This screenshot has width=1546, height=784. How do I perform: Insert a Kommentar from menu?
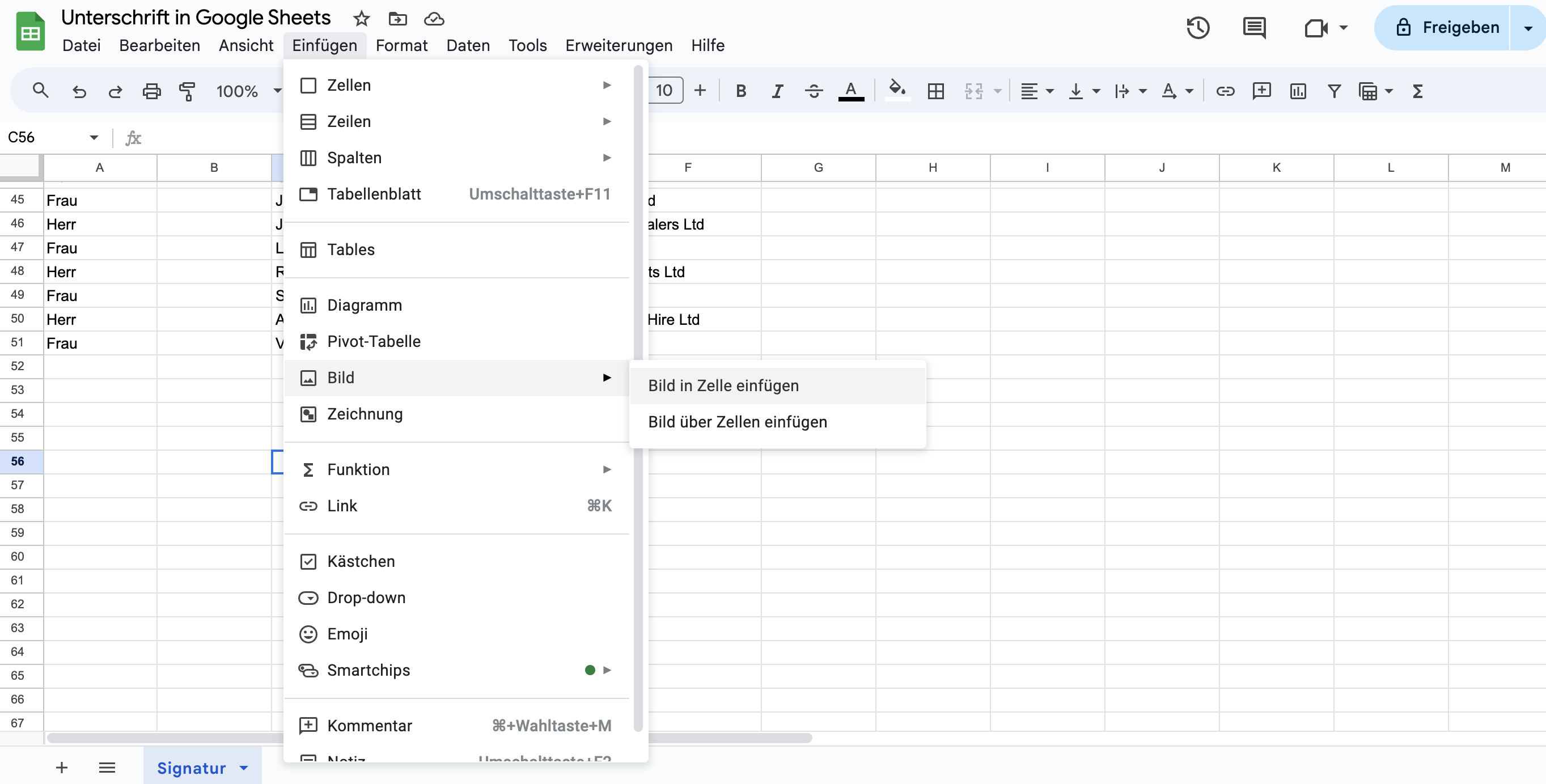click(x=457, y=726)
